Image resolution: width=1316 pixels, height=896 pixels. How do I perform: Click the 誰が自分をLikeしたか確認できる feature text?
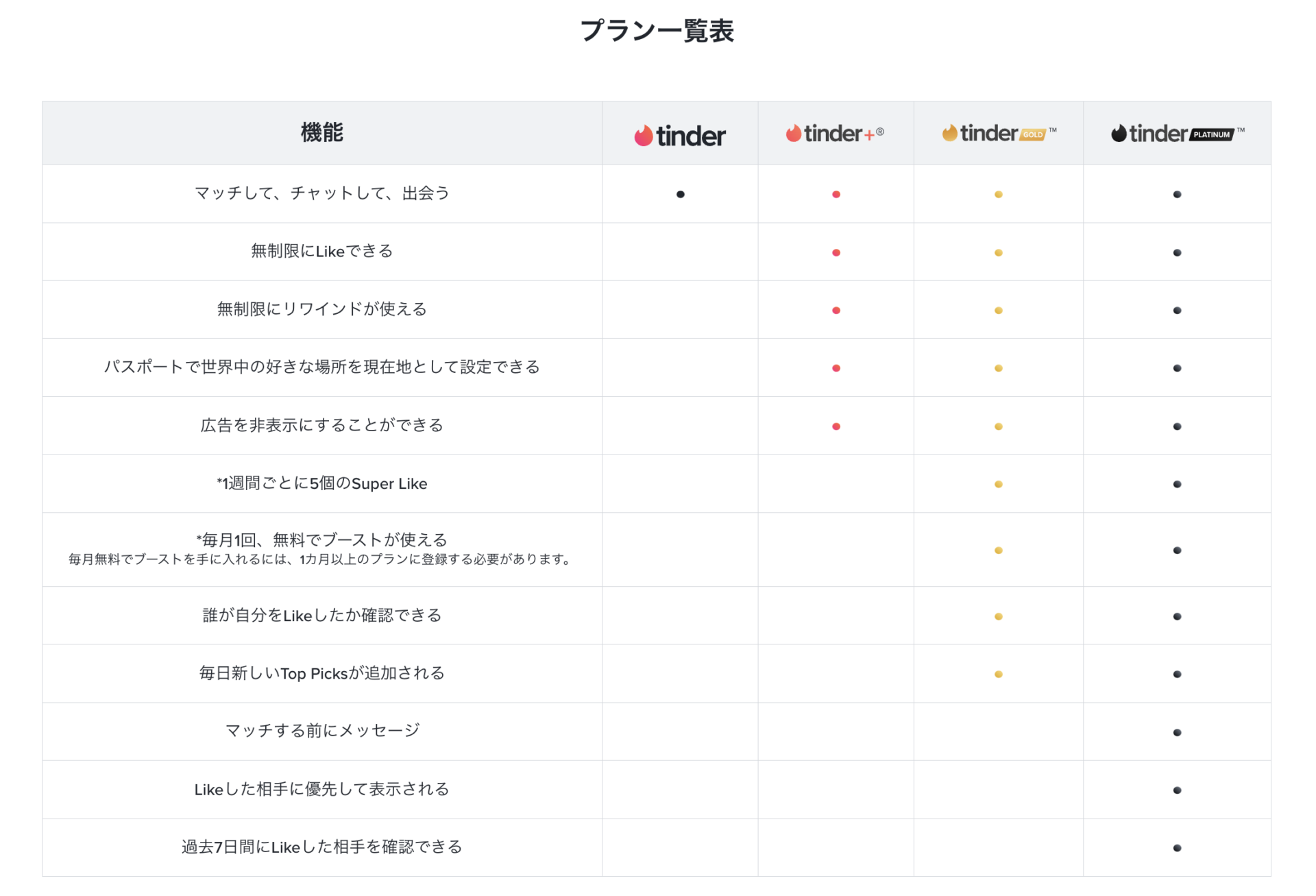321,615
